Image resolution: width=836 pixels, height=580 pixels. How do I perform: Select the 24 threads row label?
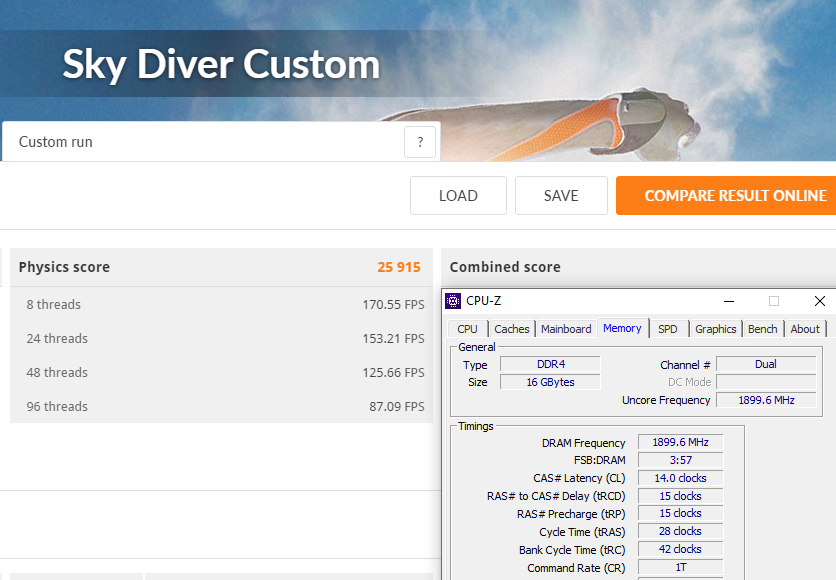tap(57, 339)
